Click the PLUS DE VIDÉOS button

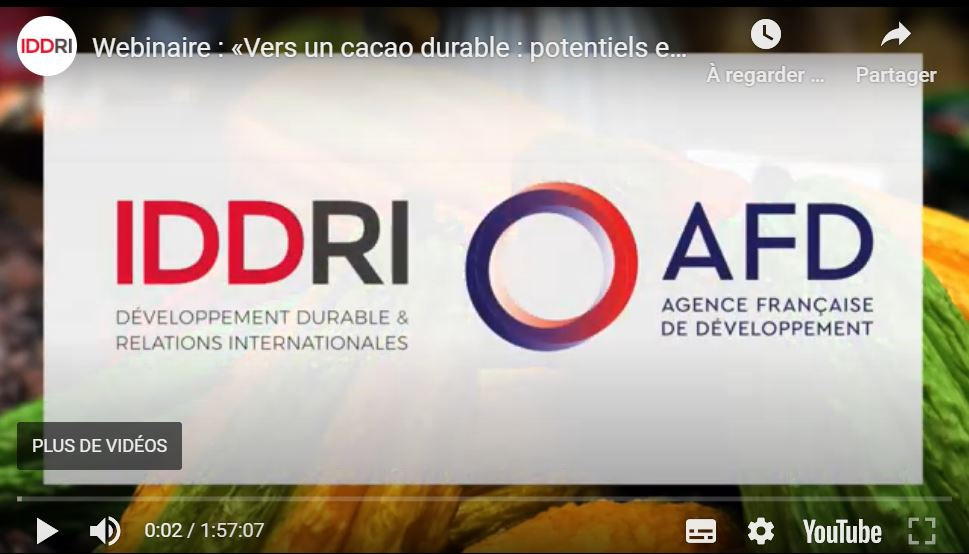[99, 446]
